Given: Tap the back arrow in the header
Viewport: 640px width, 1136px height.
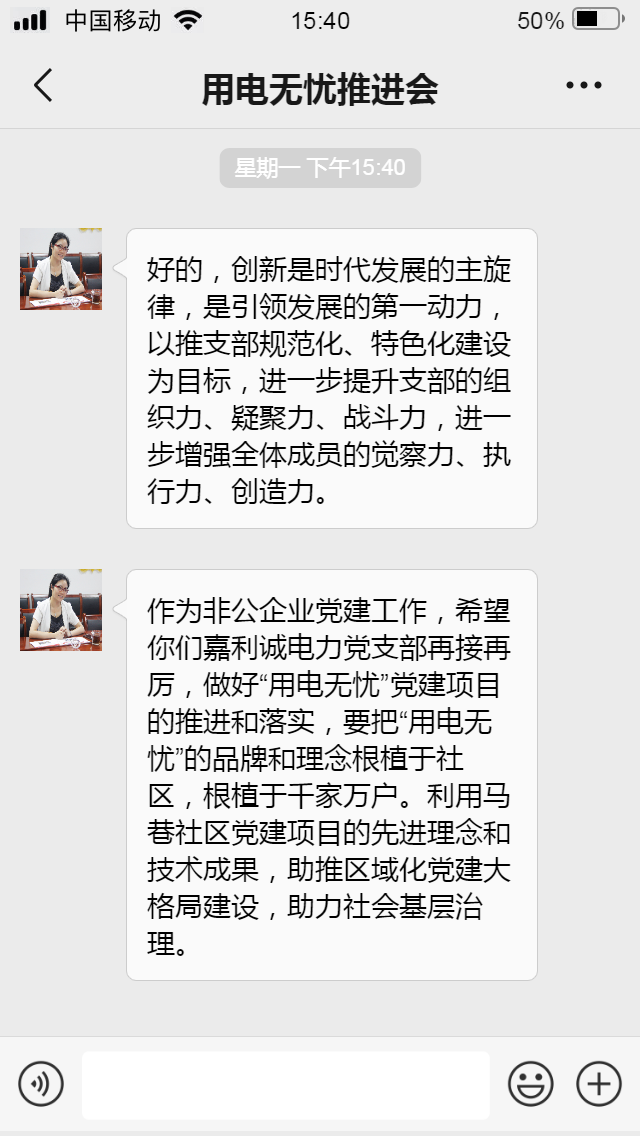Looking at the screenshot, I should 43,85.
